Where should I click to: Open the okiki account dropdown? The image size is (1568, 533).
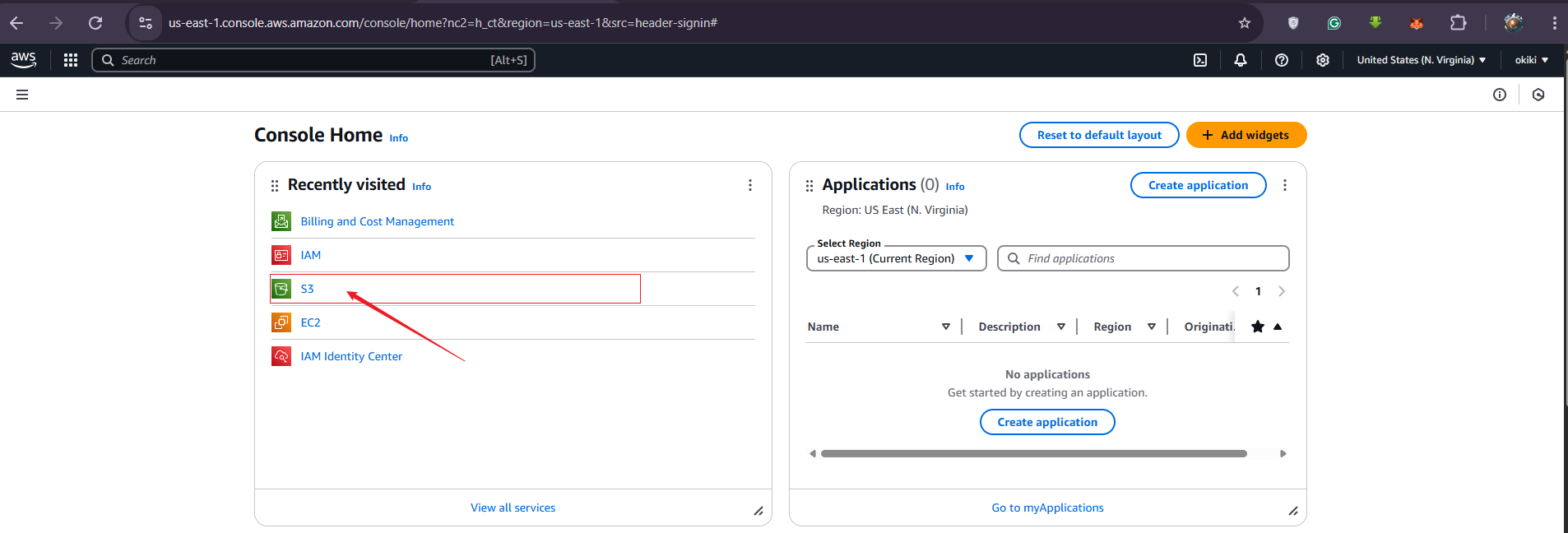point(1532,60)
